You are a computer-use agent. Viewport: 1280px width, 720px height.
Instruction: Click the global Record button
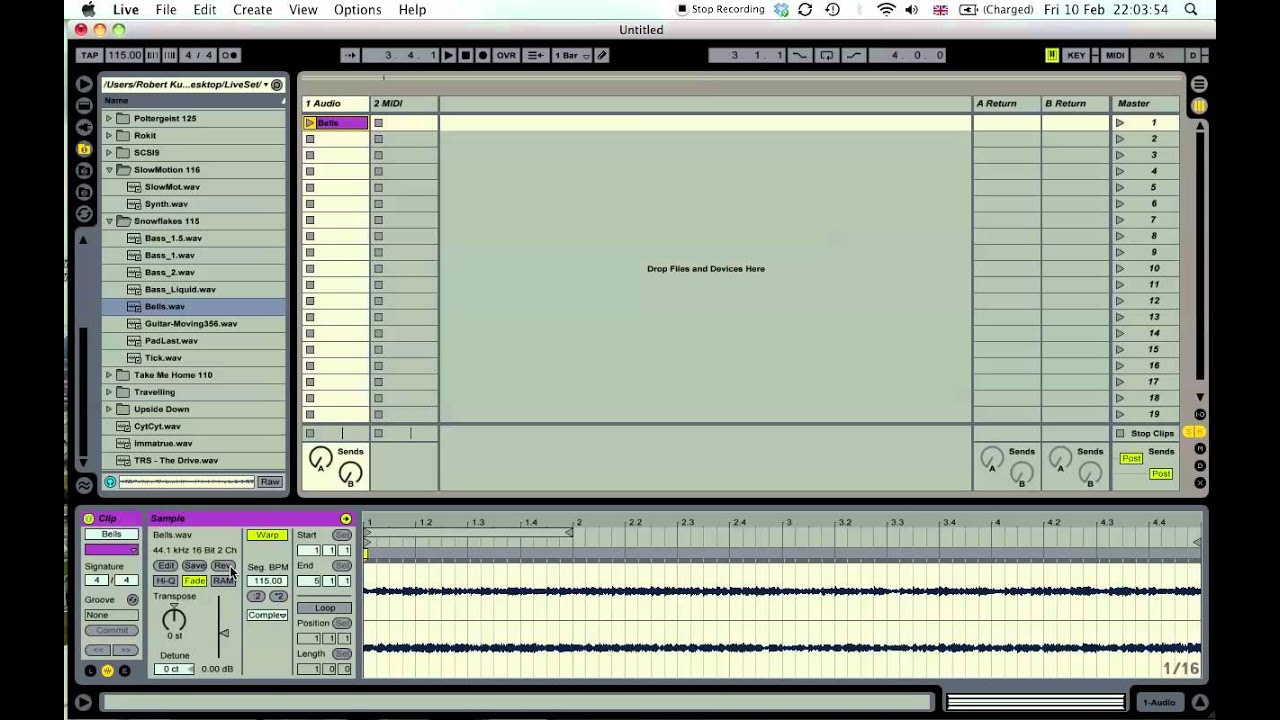[x=482, y=55]
